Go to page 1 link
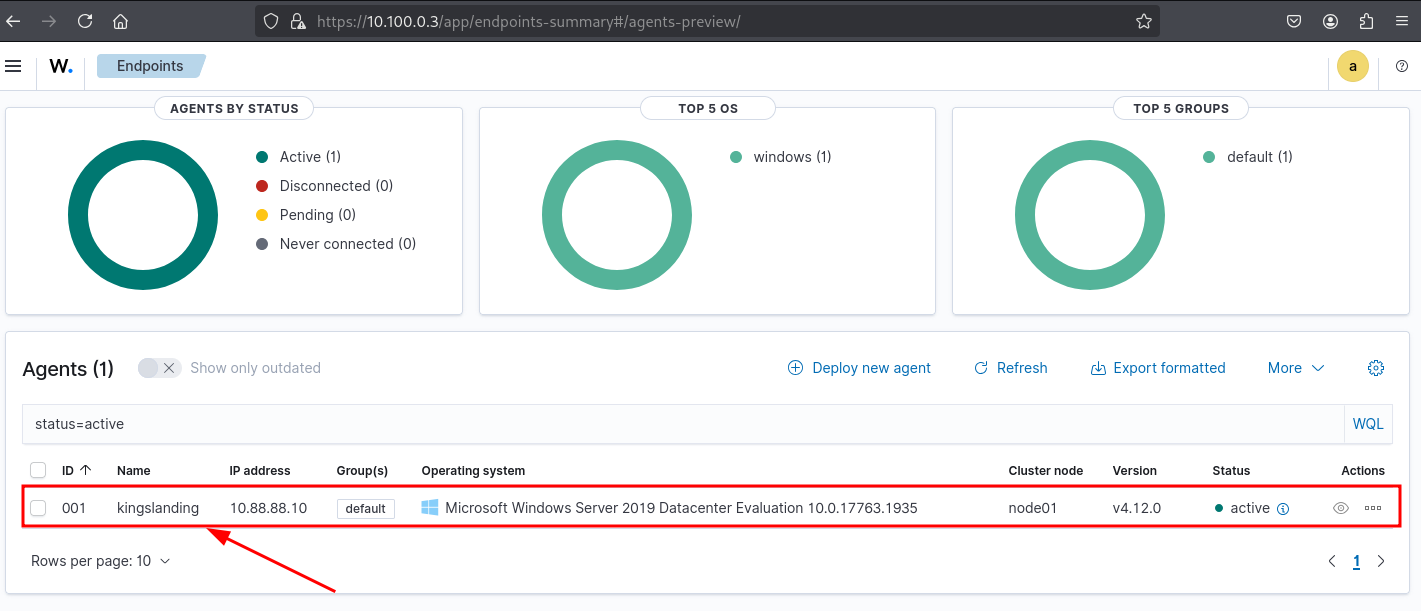Viewport: 1421px width, 611px height. [1356, 561]
